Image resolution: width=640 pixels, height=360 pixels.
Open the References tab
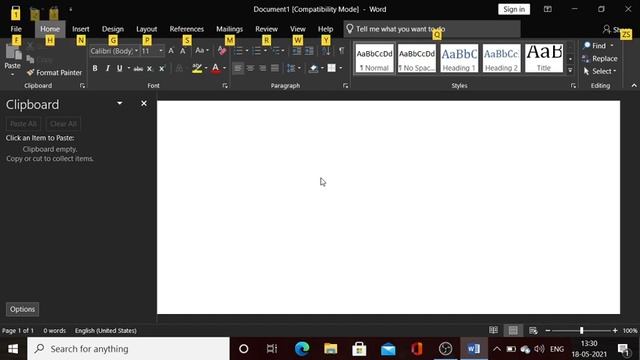coord(187,29)
